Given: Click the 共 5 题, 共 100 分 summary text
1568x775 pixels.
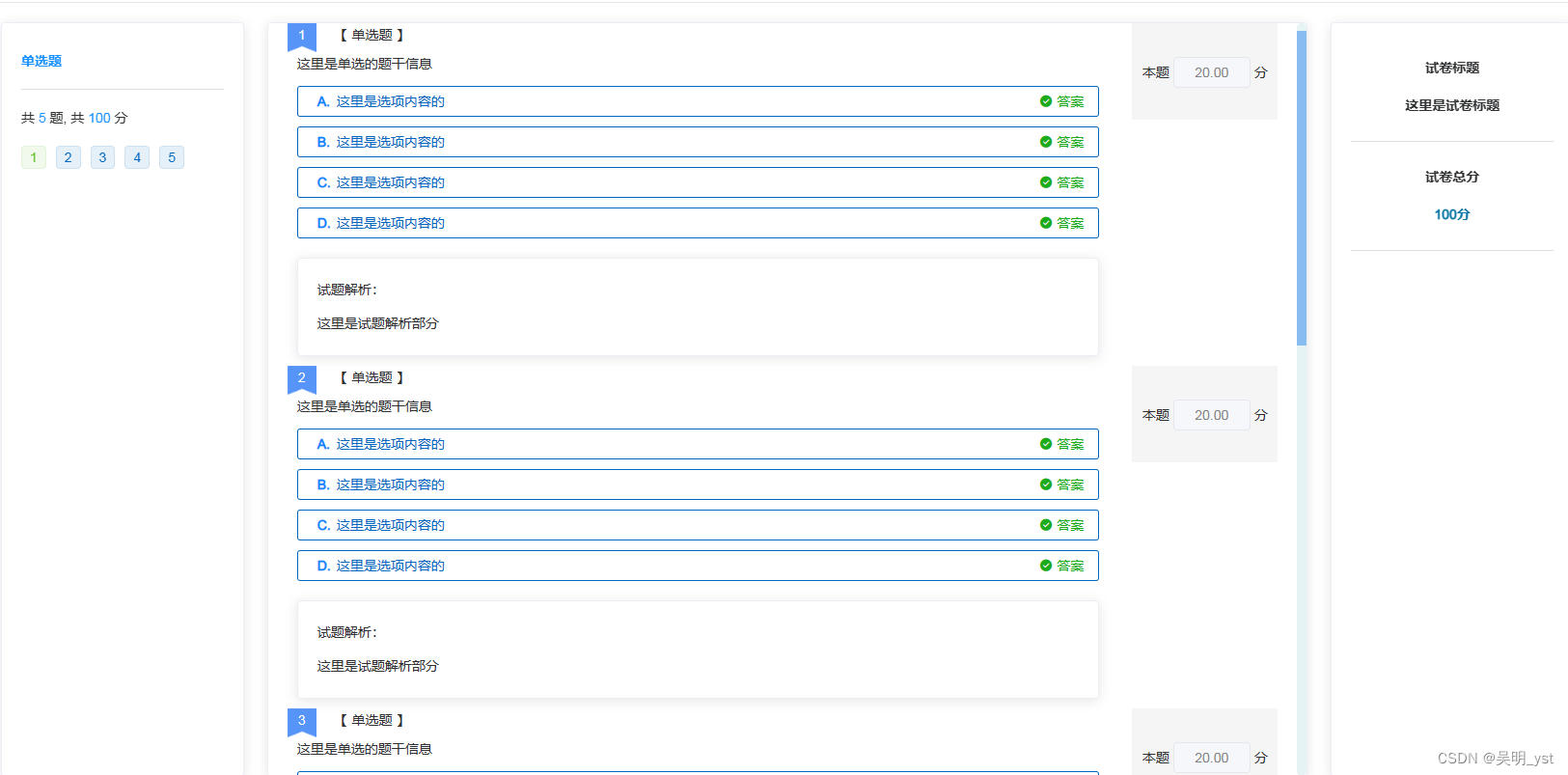Looking at the screenshot, I should coord(74,118).
